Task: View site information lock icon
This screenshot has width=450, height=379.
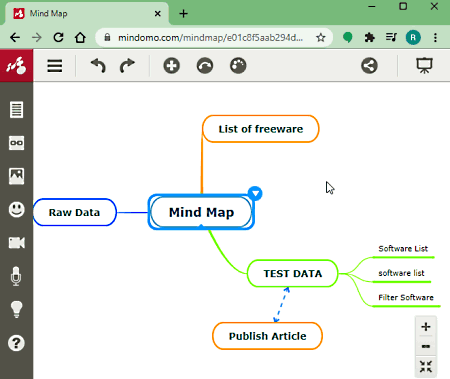Action: click(107, 37)
